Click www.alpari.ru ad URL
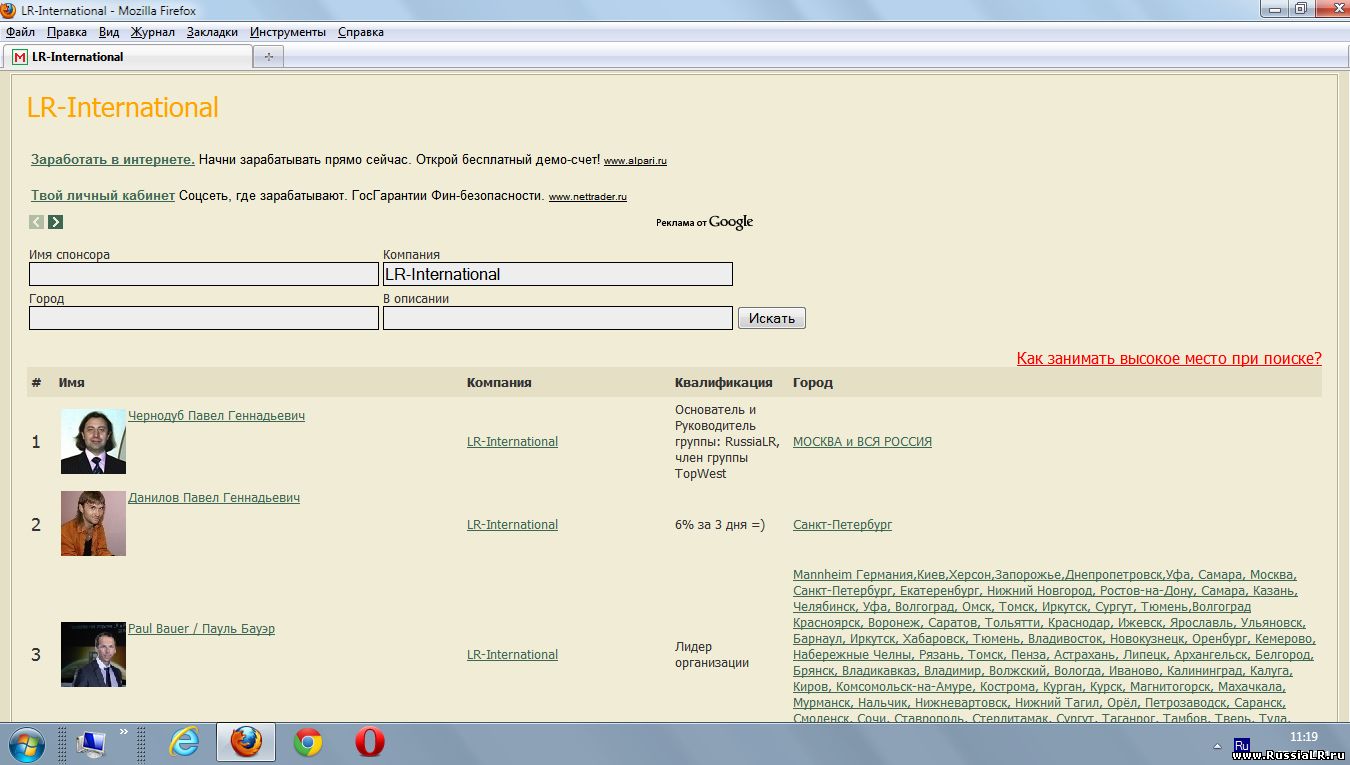 [635, 161]
